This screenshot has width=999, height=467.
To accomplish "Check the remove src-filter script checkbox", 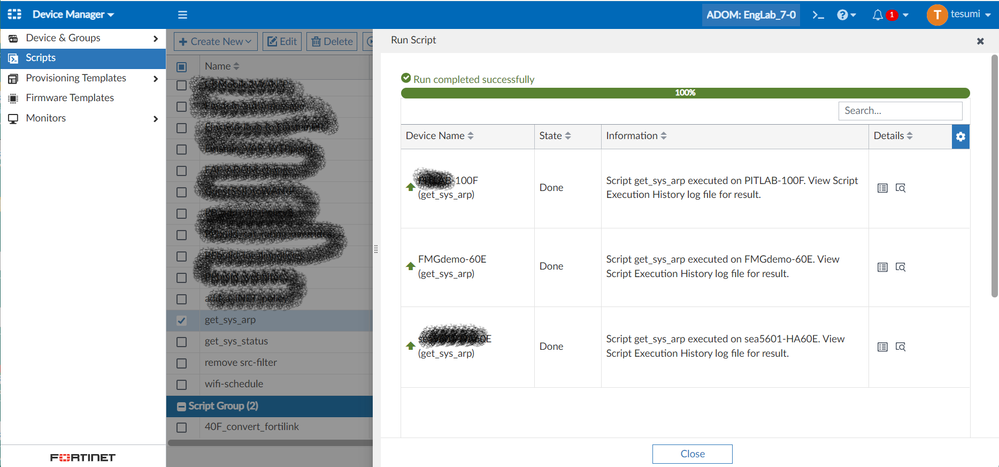I will coord(182,363).
